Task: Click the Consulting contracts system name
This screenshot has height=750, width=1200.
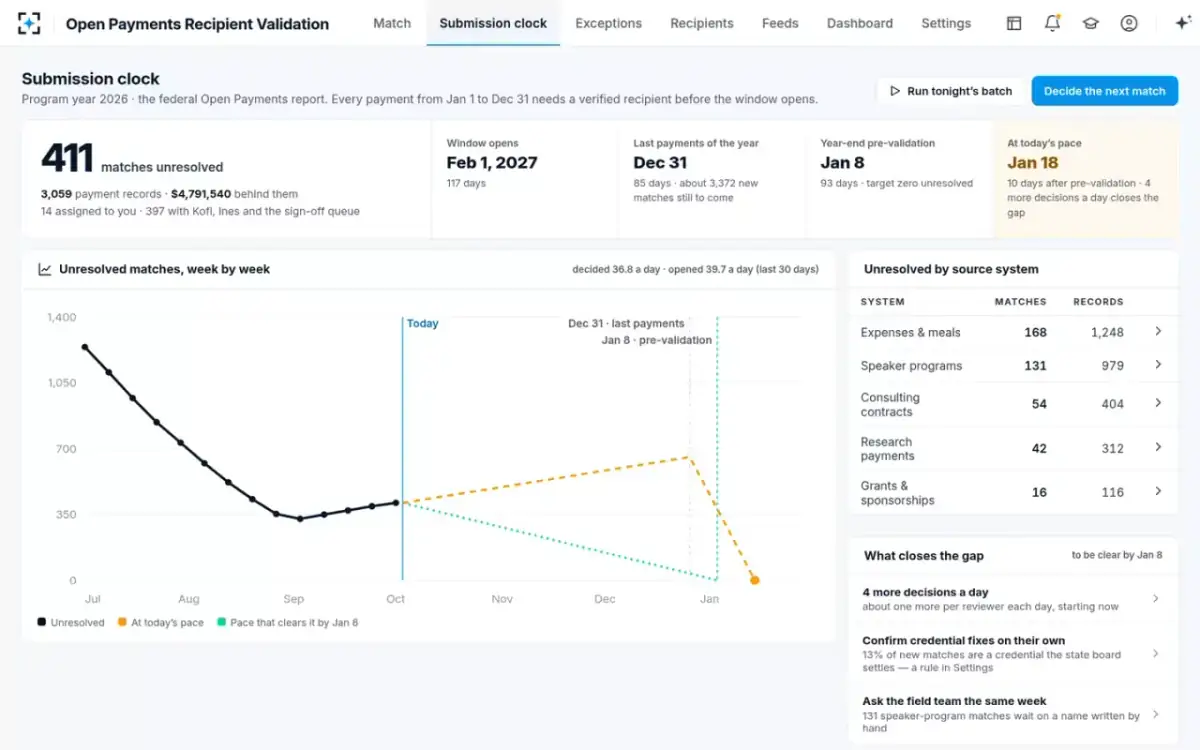Action: click(x=890, y=404)
